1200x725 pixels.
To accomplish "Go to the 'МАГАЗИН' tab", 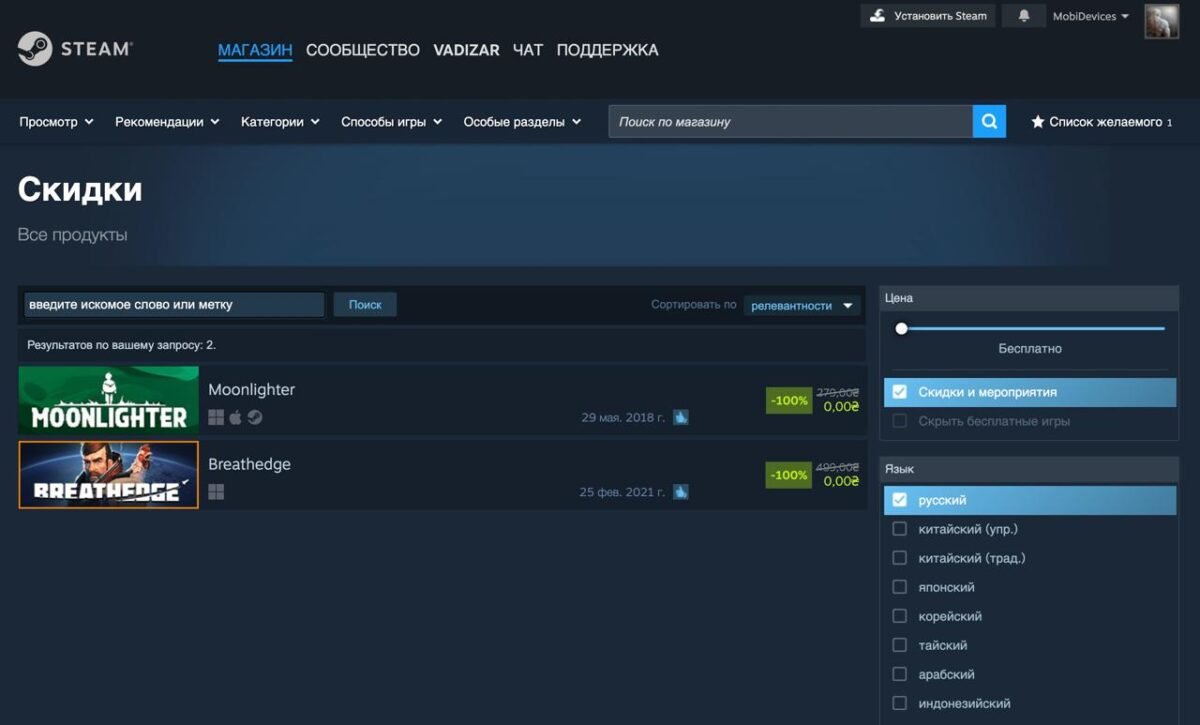I will (255, 50).
